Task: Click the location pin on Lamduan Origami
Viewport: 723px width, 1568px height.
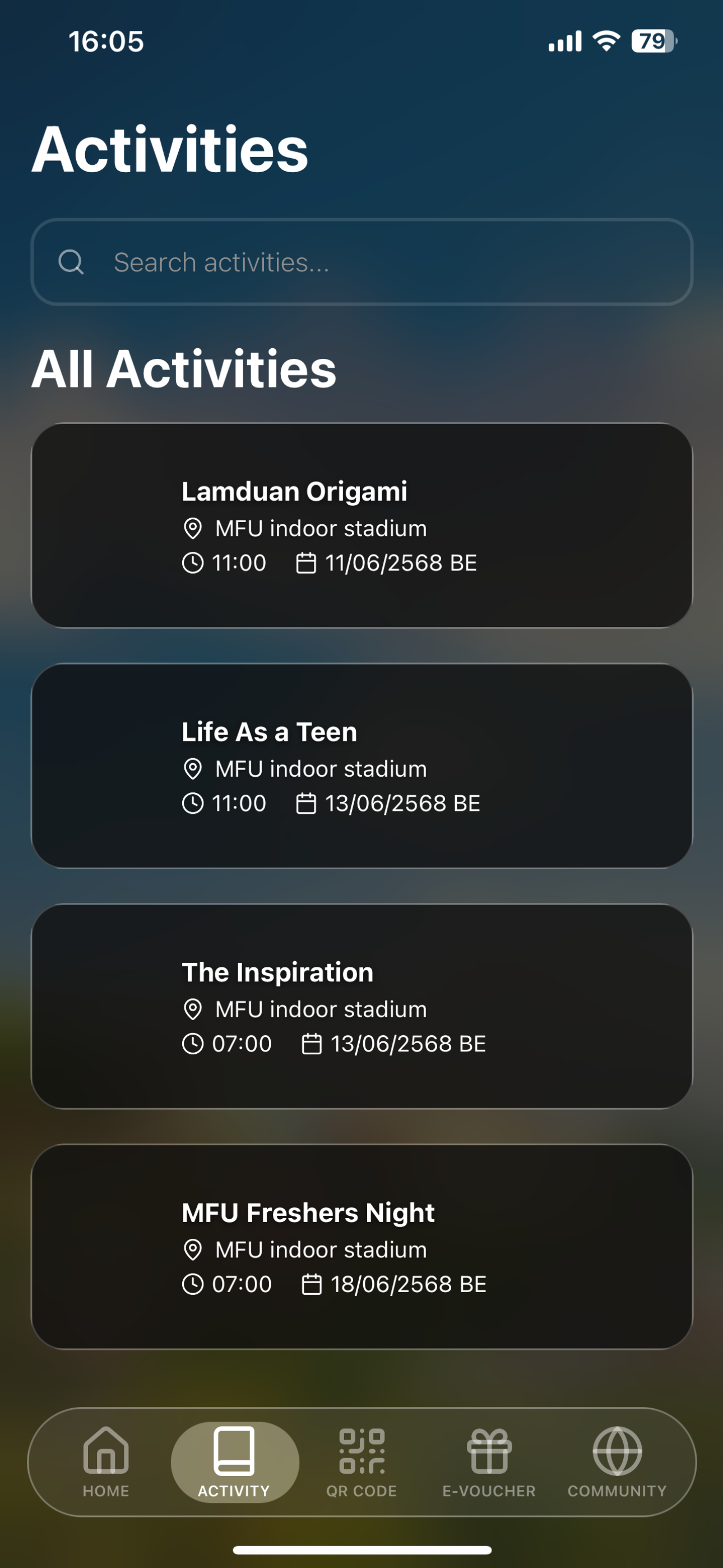Action: point(193,528)
